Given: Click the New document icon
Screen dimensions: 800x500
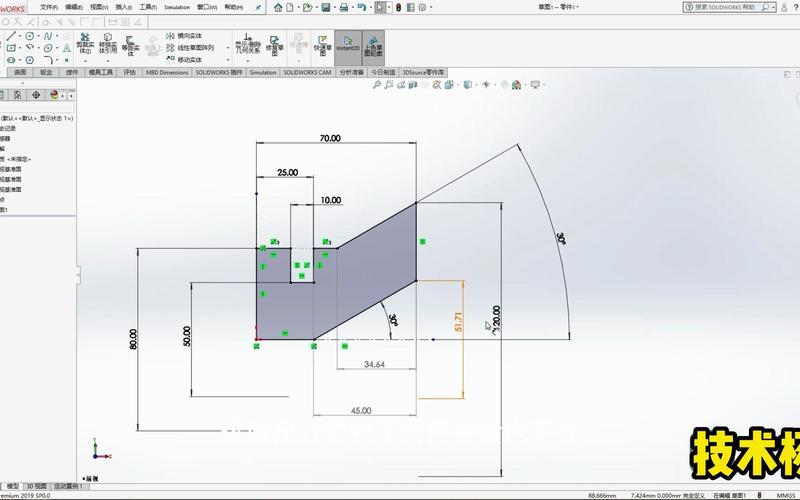Looking at the screenshot, I should click(289, 7).
